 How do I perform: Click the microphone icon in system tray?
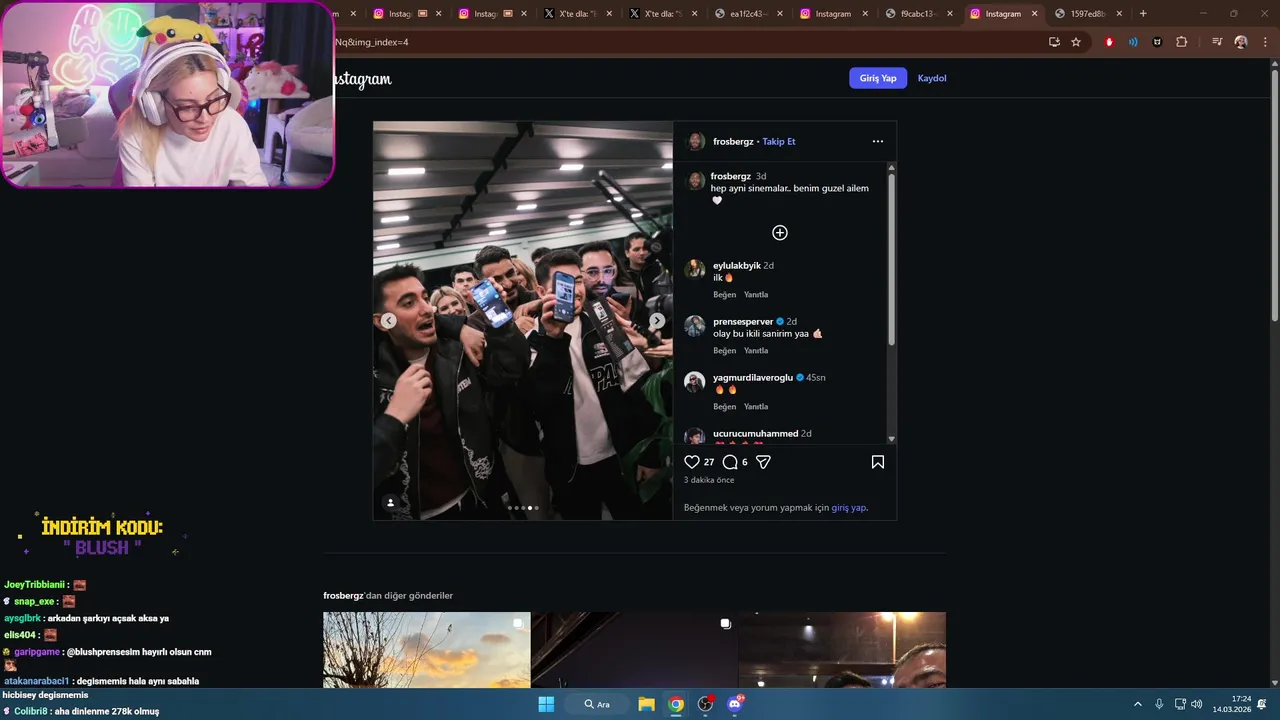[1159, 704]
